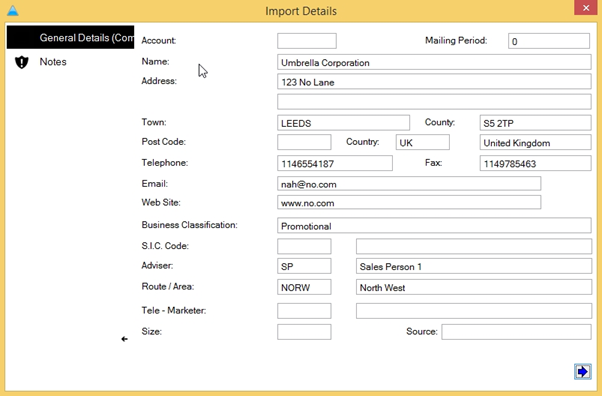Click the Route code field showing NORW
This screenshot has height=396, width=602.
tap(304, 287)
